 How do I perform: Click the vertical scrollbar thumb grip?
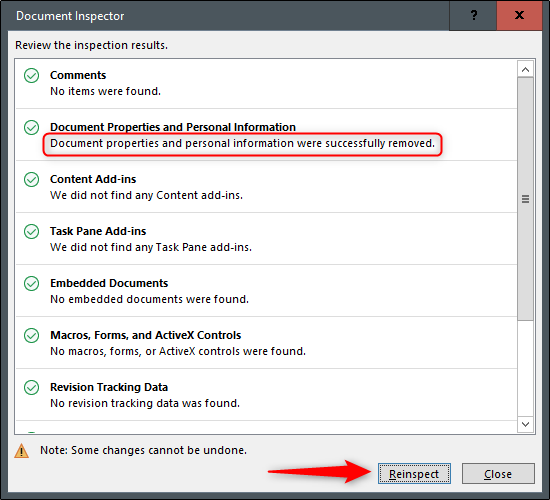click(x=525, y=199)
